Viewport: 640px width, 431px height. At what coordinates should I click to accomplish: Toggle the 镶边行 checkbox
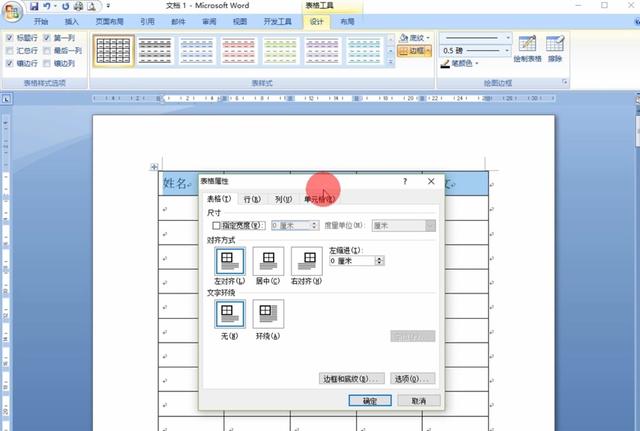click(x=10, y=63)
